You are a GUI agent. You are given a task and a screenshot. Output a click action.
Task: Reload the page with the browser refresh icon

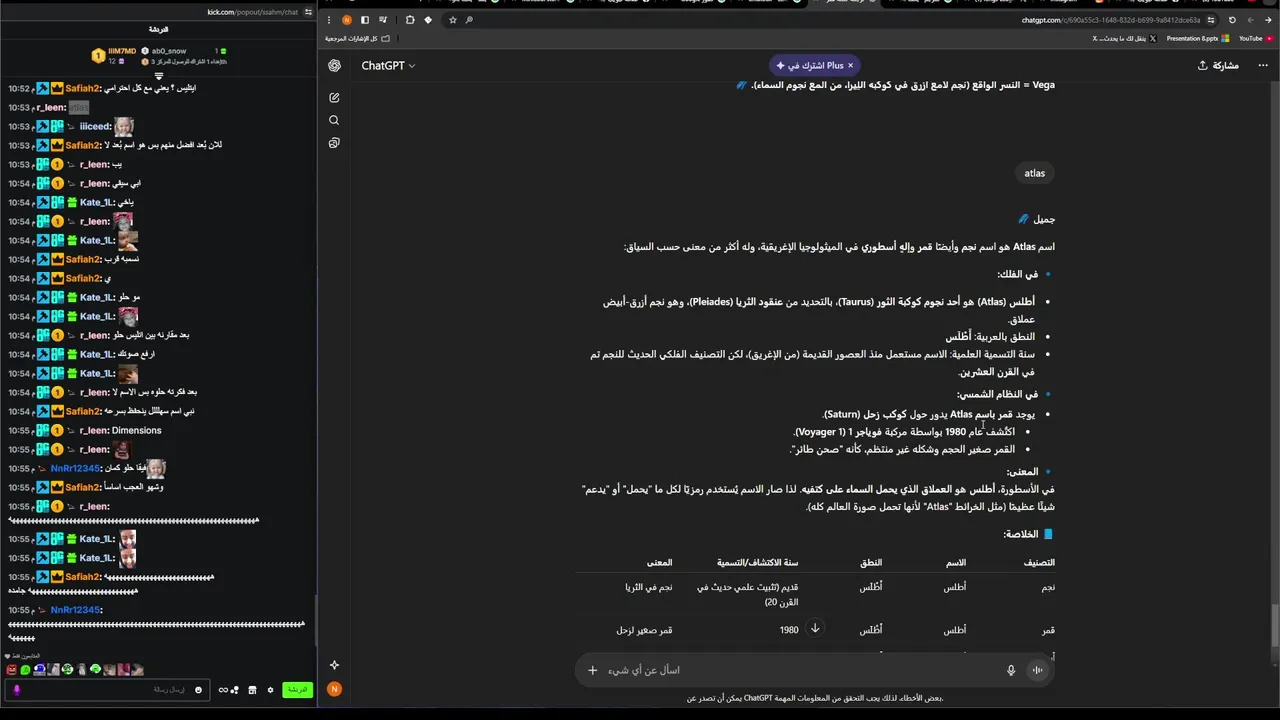pos(1232,20)
